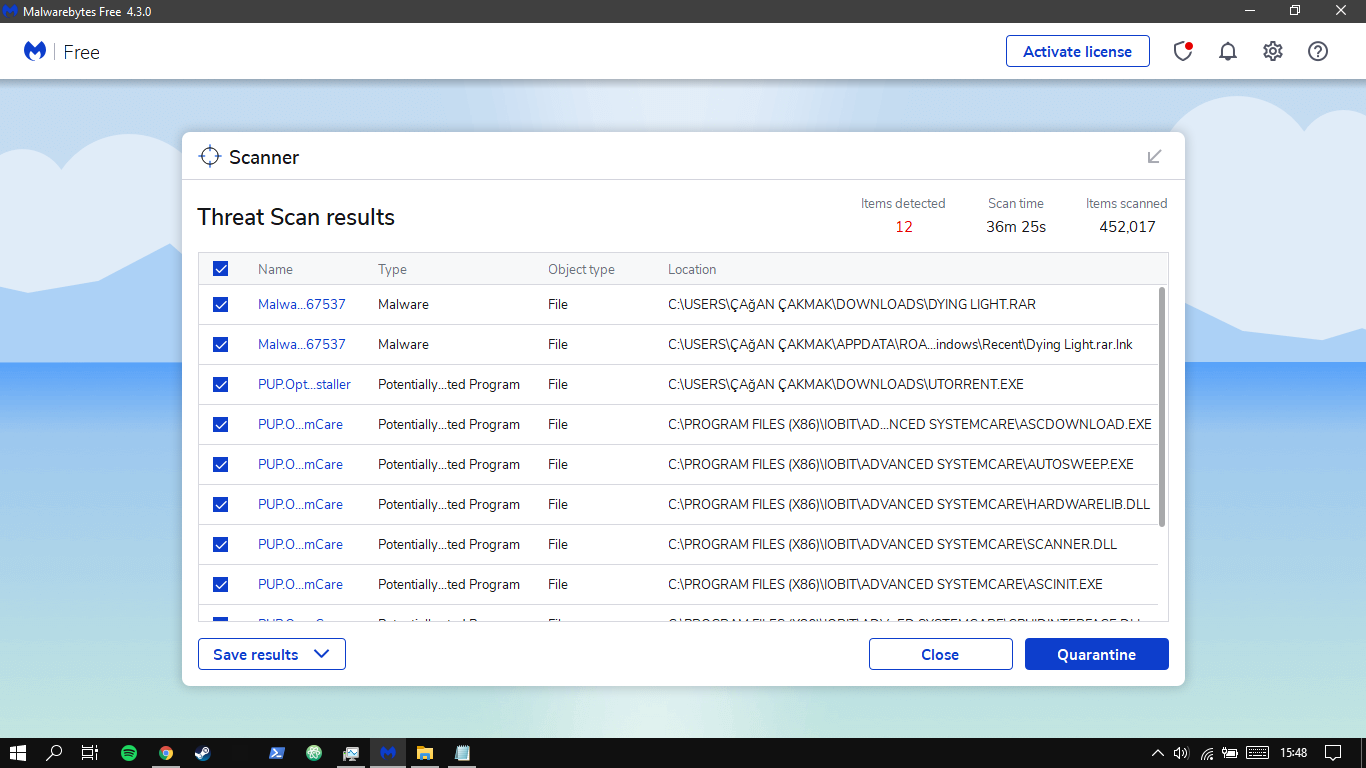Open Steam from the taskbar
Screen dimensions: 1366x768
(202, 753)
